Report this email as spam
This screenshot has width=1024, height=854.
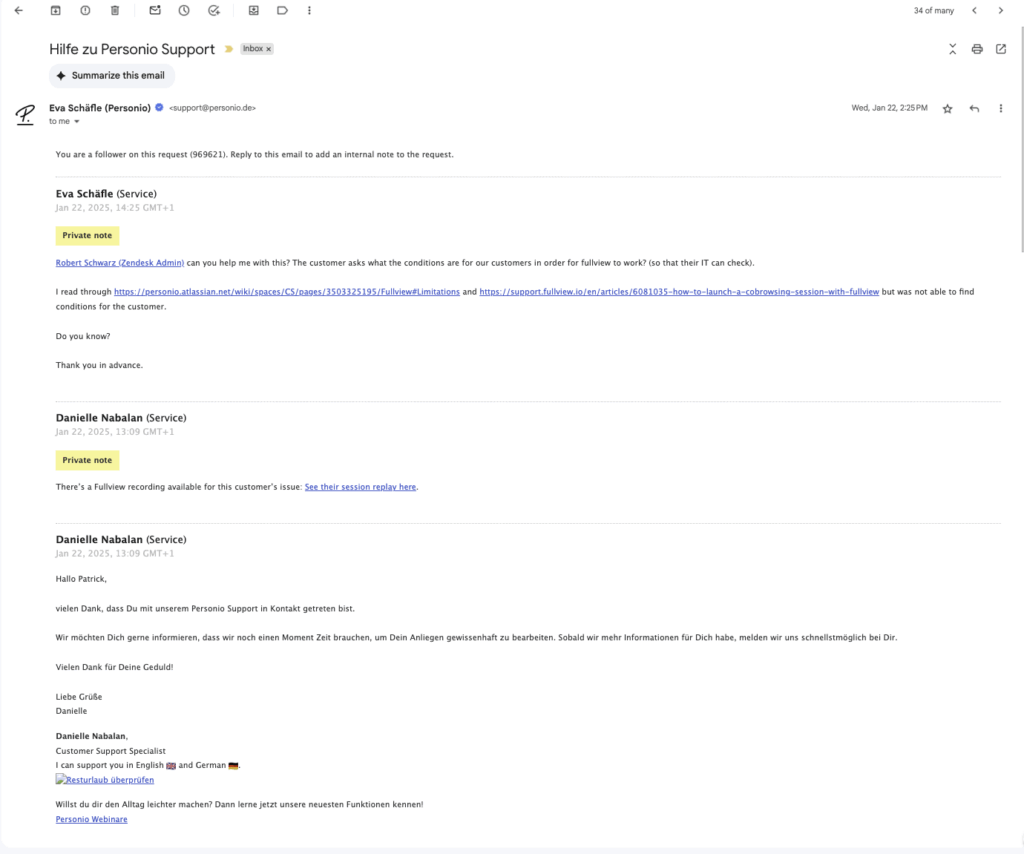tap(85, 10)
